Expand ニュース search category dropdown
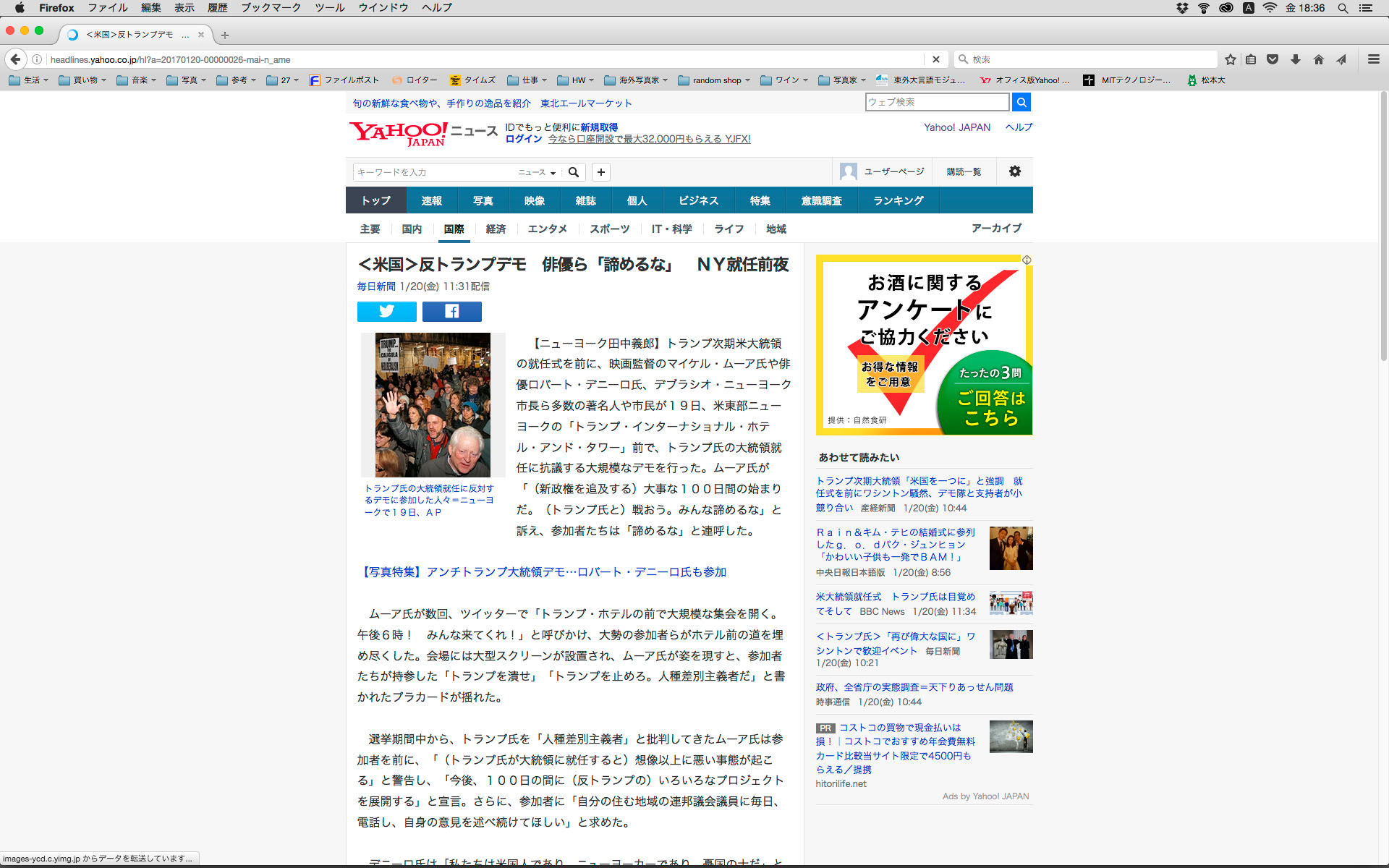This screenshot has width=1389, height=868. click(537, 172)
